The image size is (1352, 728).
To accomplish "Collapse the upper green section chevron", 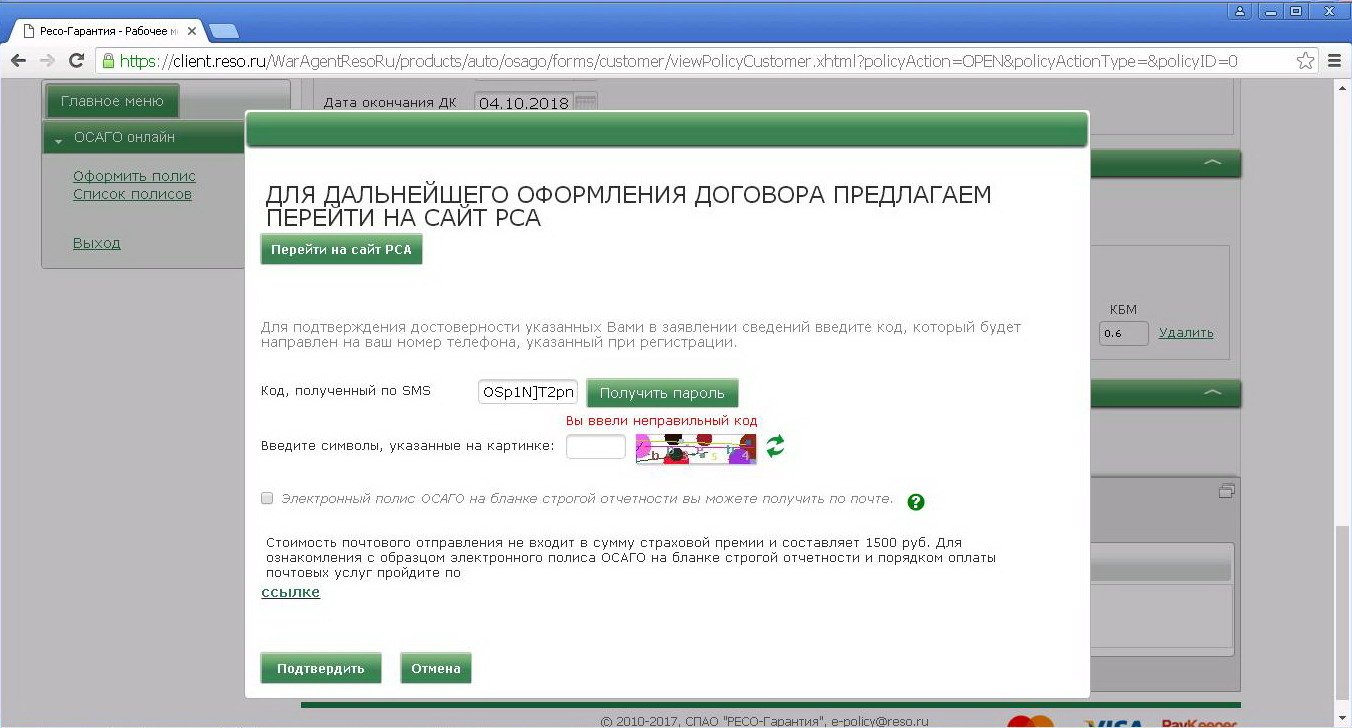I will pos(1212,162).
